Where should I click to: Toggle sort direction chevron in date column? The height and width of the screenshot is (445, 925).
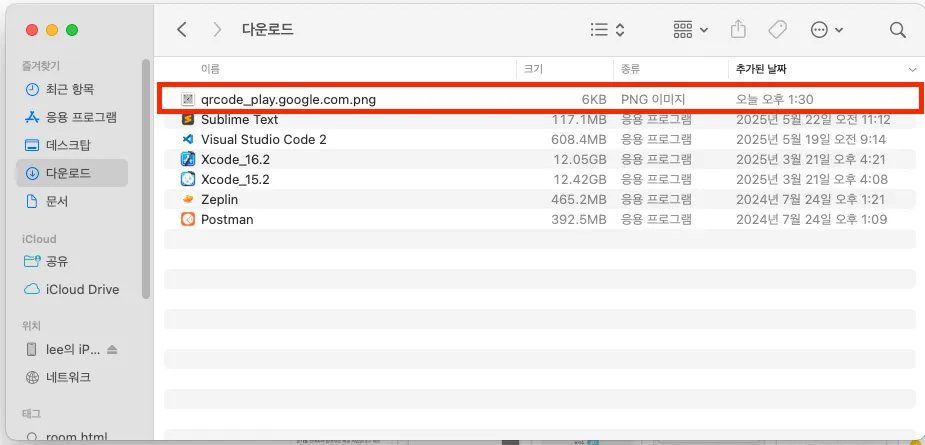[x=912, y=70]
